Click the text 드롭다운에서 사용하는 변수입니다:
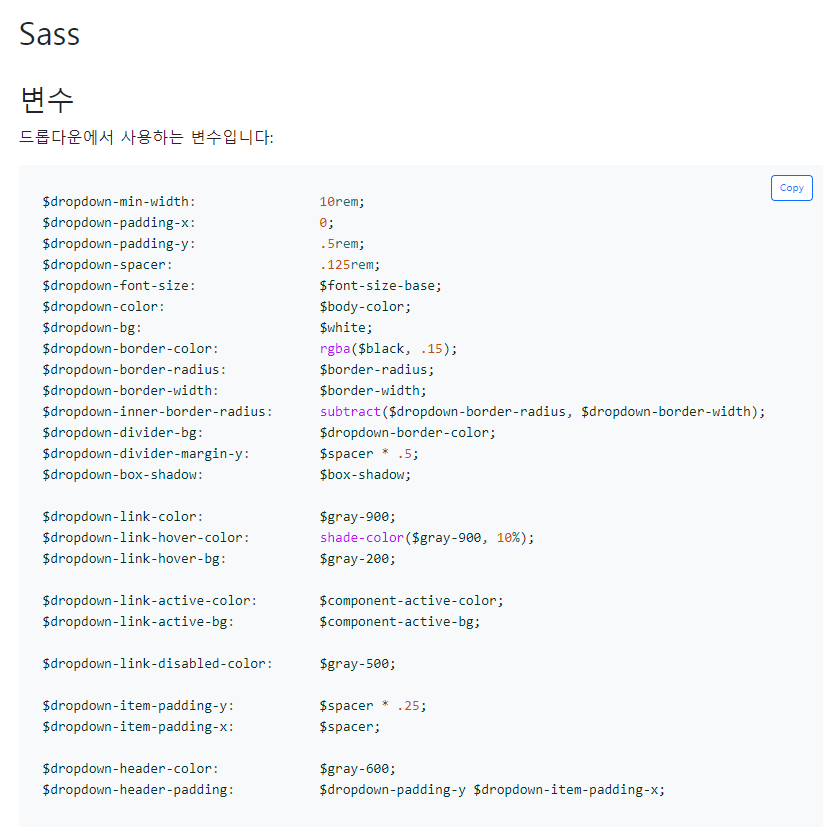Viewport: 839px width, 837px height. [x=146, y=138]
